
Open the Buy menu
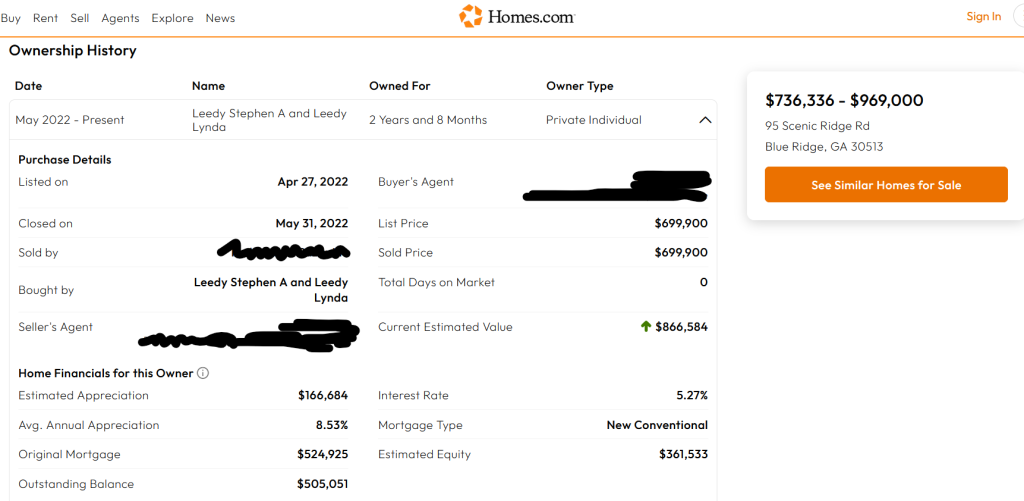click(x=11, y=18)
